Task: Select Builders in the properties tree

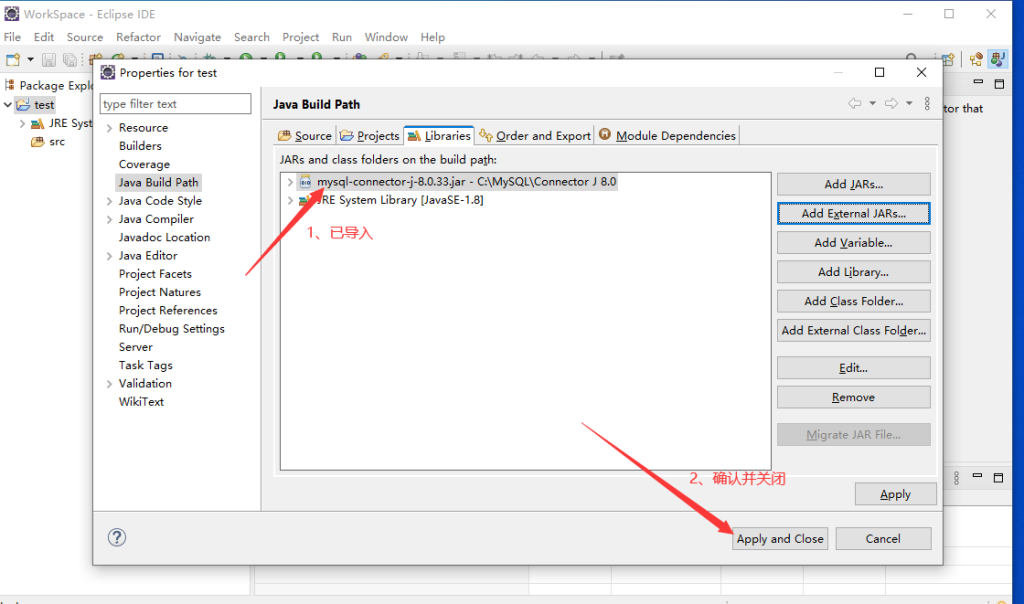Action: click(x=140, y=146)
